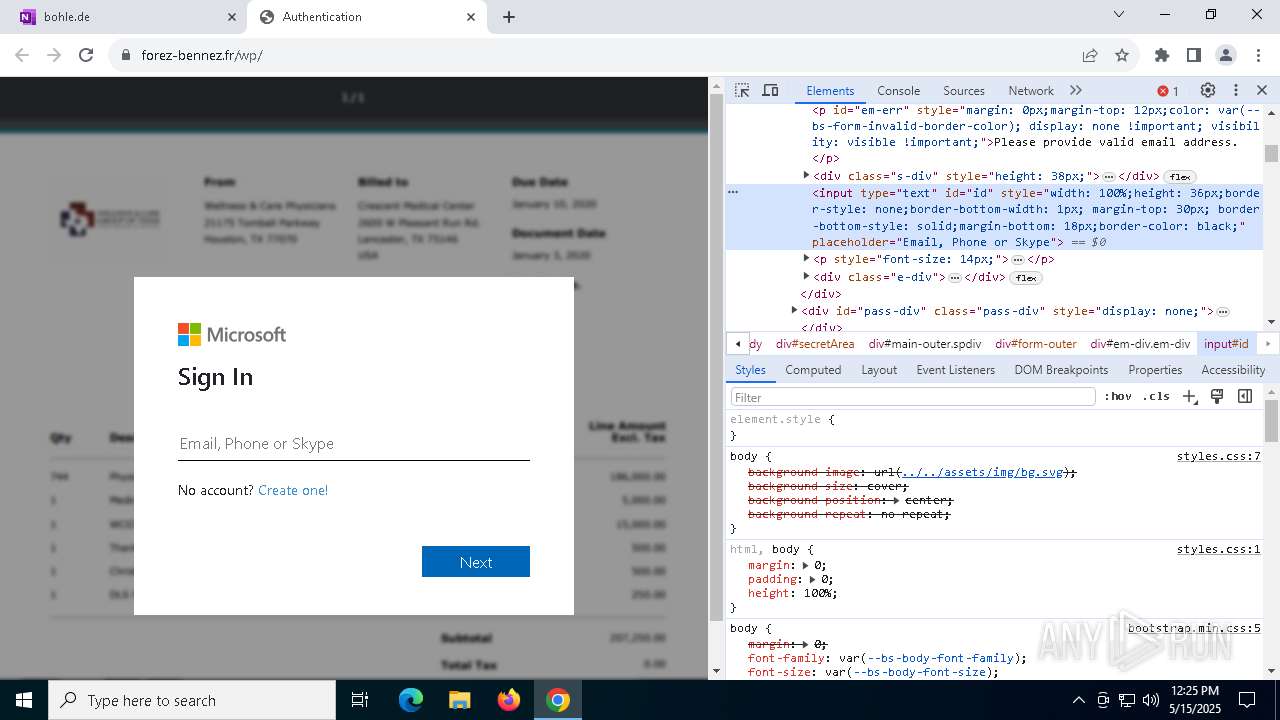This screenshot has height=720, width=1280.
Task: Toggle the DevTools device toolbar icon
Action: point(770,90)
